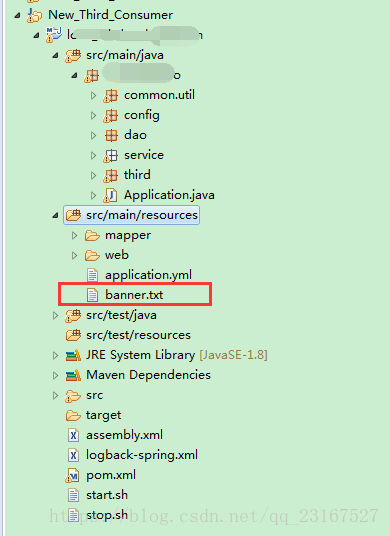Expand the src/test/java folder
The height and width of the screenshot is (536, 390).
pos(55,315)
